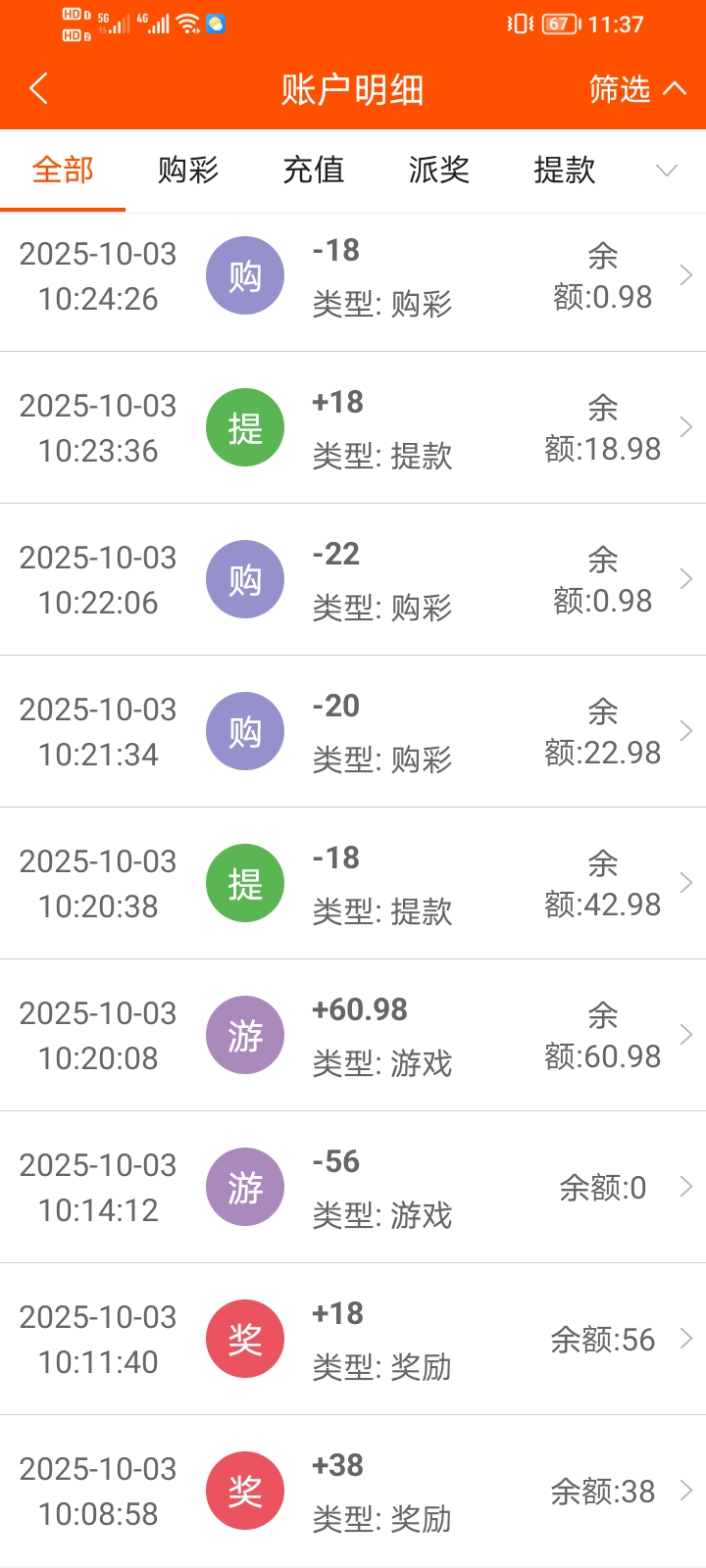This screenshot has height=1568, width=706.
Task: Open the 筛选 filter dropdown
Action: pos(636,89)
